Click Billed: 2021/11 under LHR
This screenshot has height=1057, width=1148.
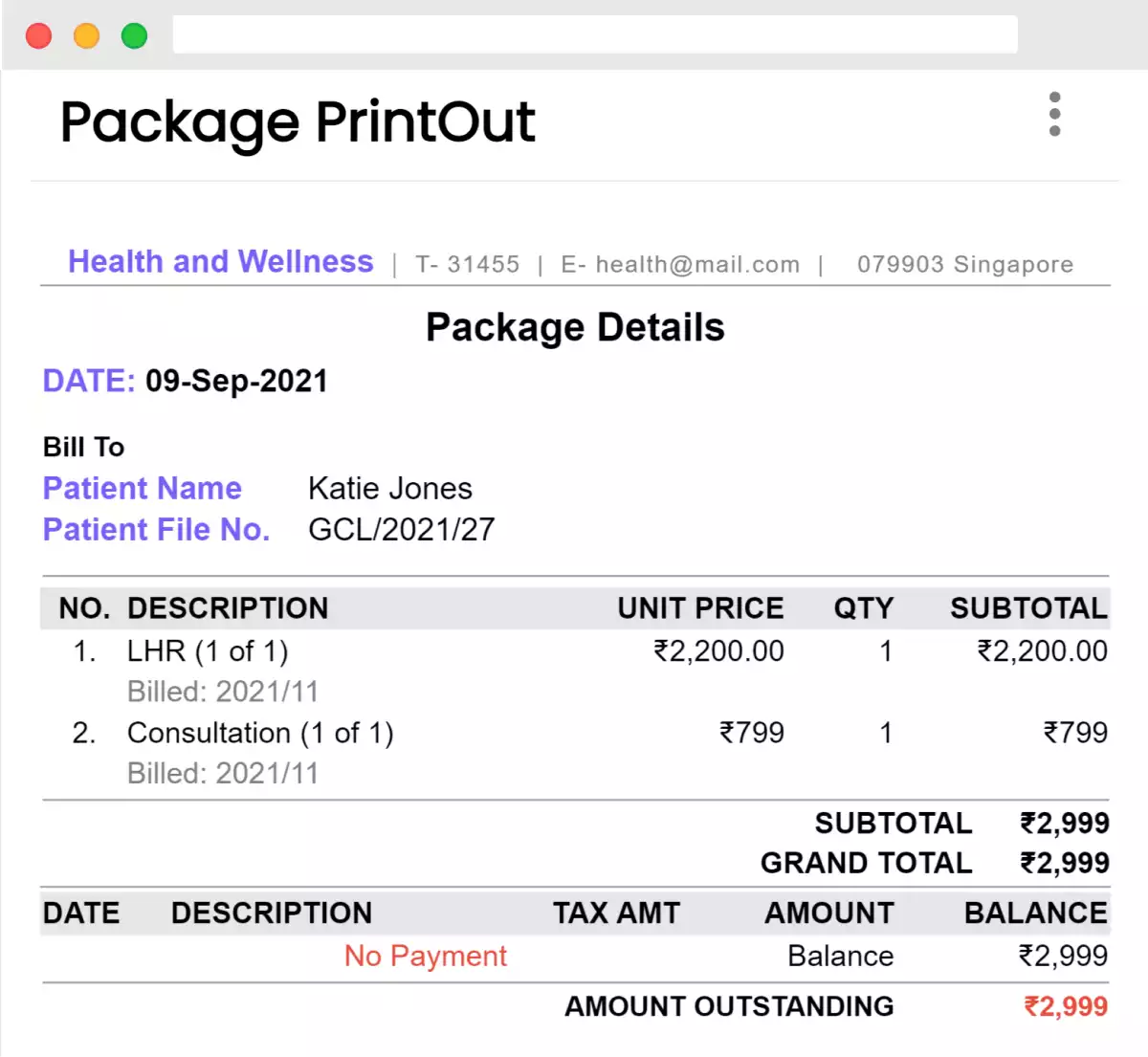[223, 692]
